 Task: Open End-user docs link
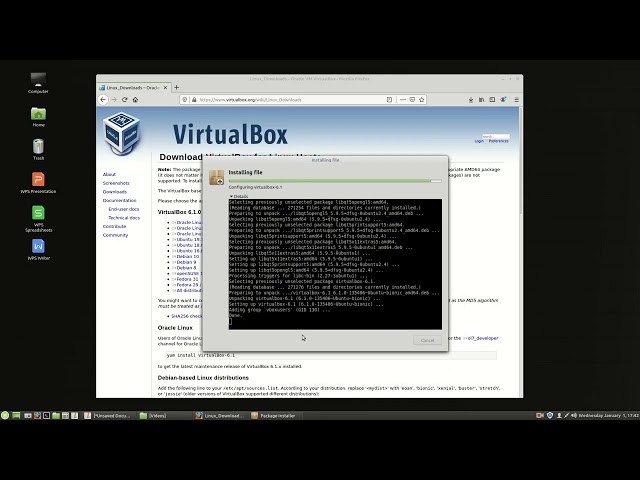[x=124, y=209]
